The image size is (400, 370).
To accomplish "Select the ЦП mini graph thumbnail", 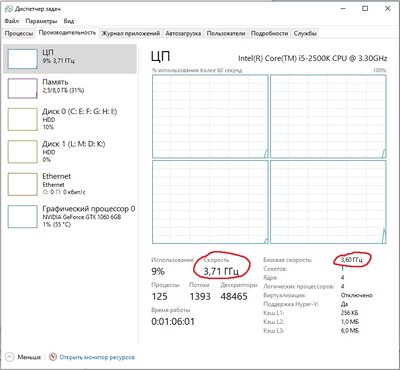I will click(22, 59).
